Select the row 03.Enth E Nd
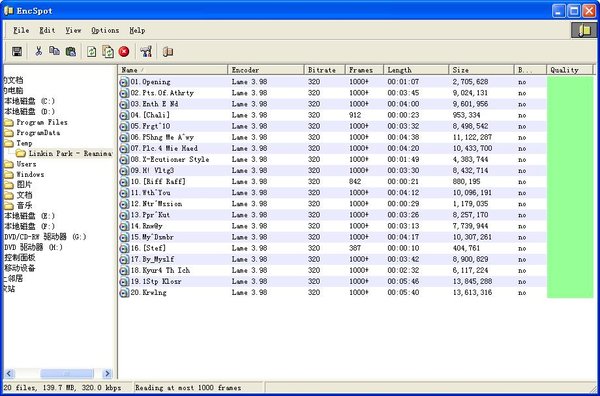Image resolution: width=600 pixels, height=396 pixels. [332, 104]
